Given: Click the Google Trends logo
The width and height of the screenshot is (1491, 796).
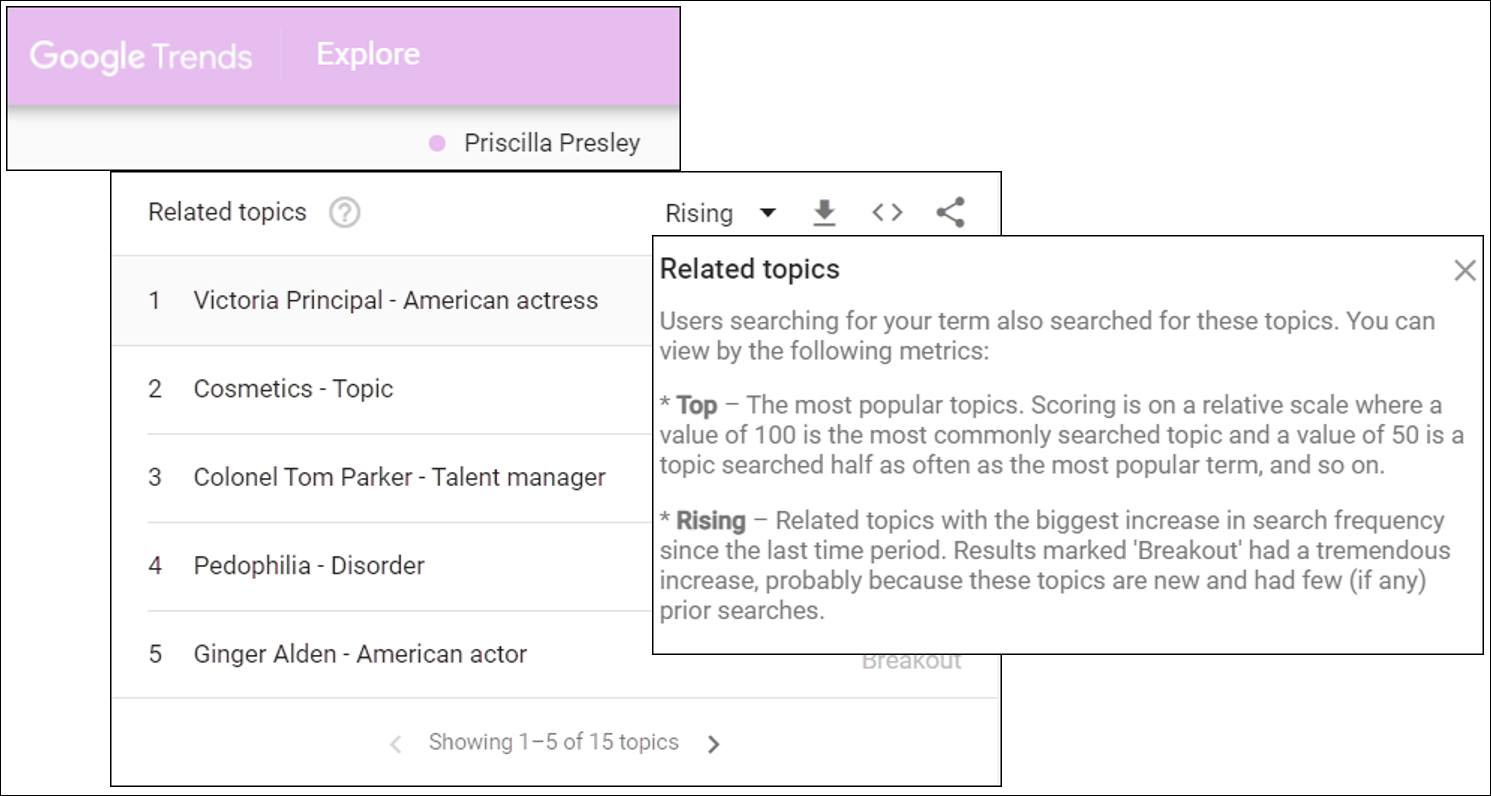Looking at the screenshot, I should [x=140, y=57].
